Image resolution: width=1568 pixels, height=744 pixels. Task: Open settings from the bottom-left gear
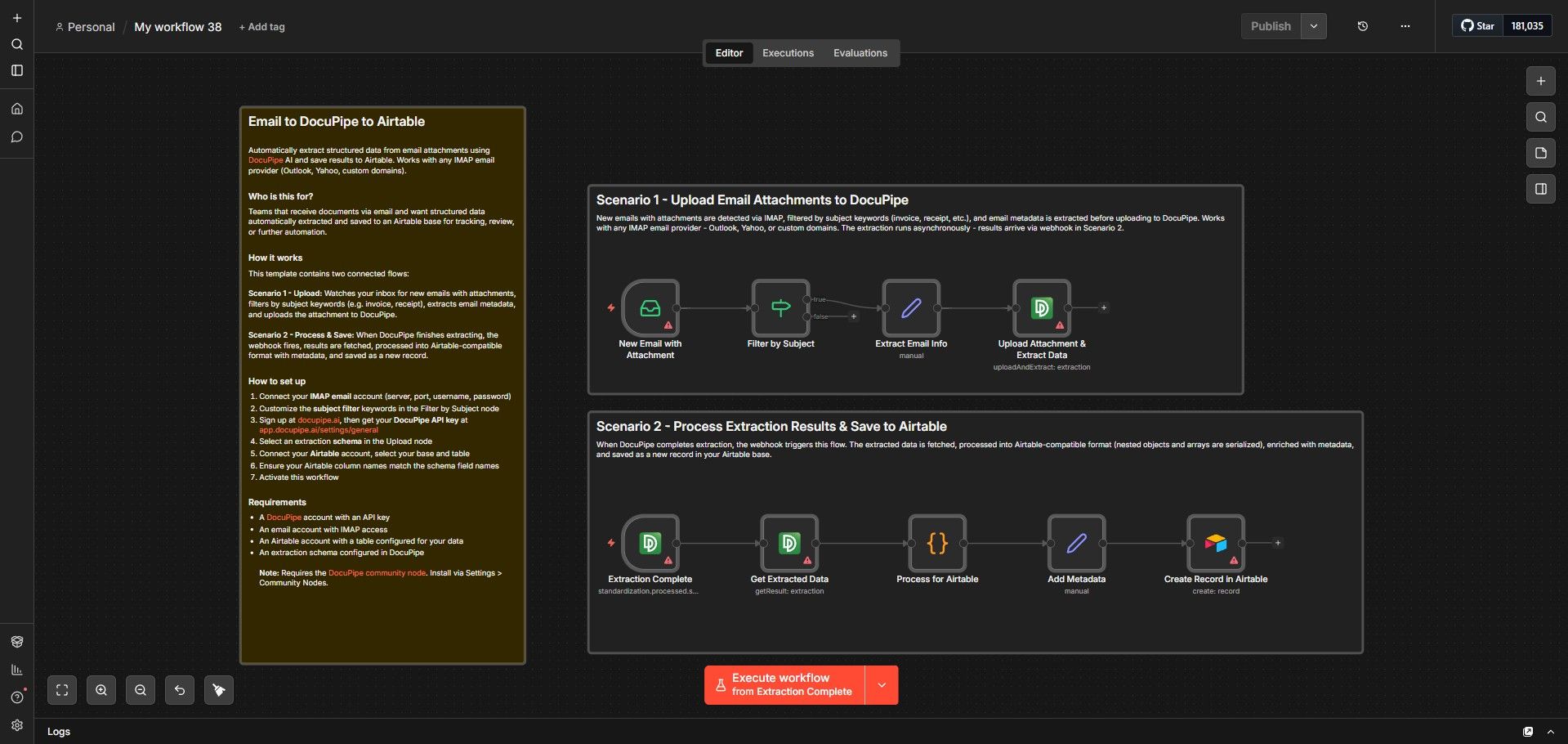point(16,724)
